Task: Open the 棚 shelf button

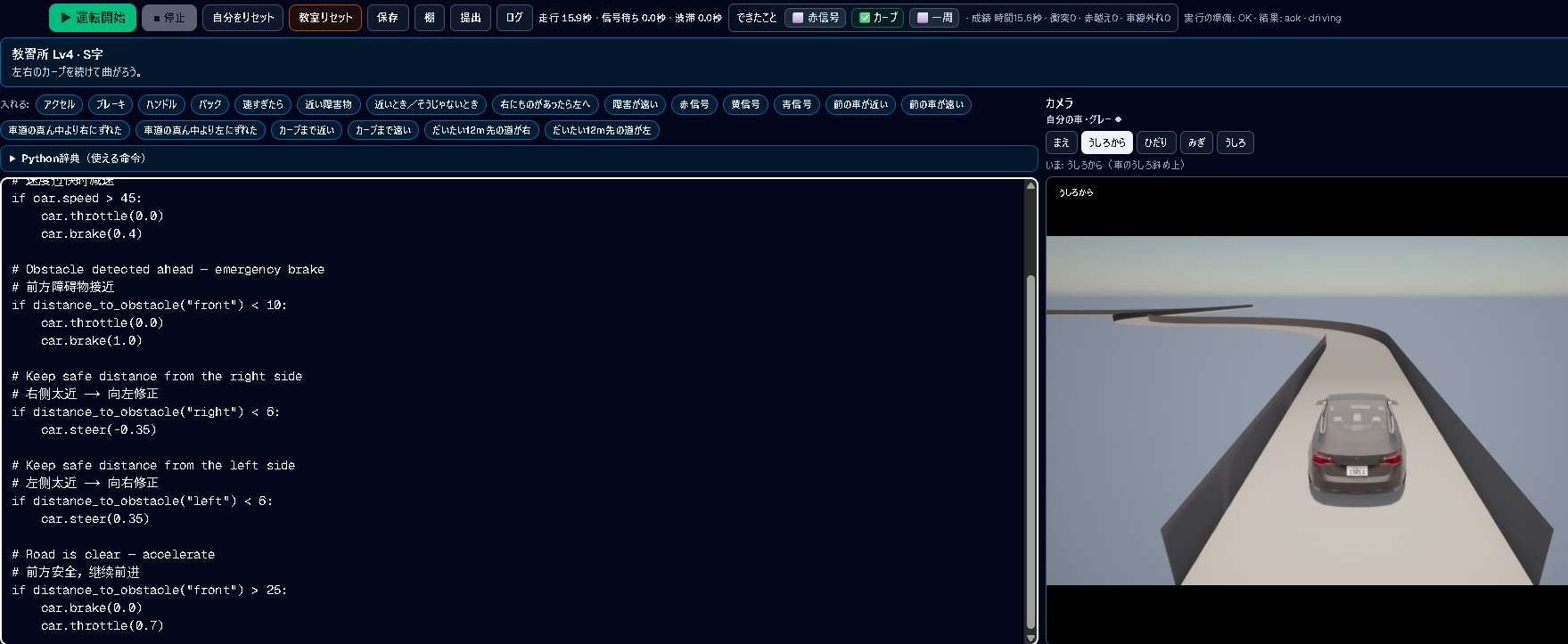Action: 430,18
